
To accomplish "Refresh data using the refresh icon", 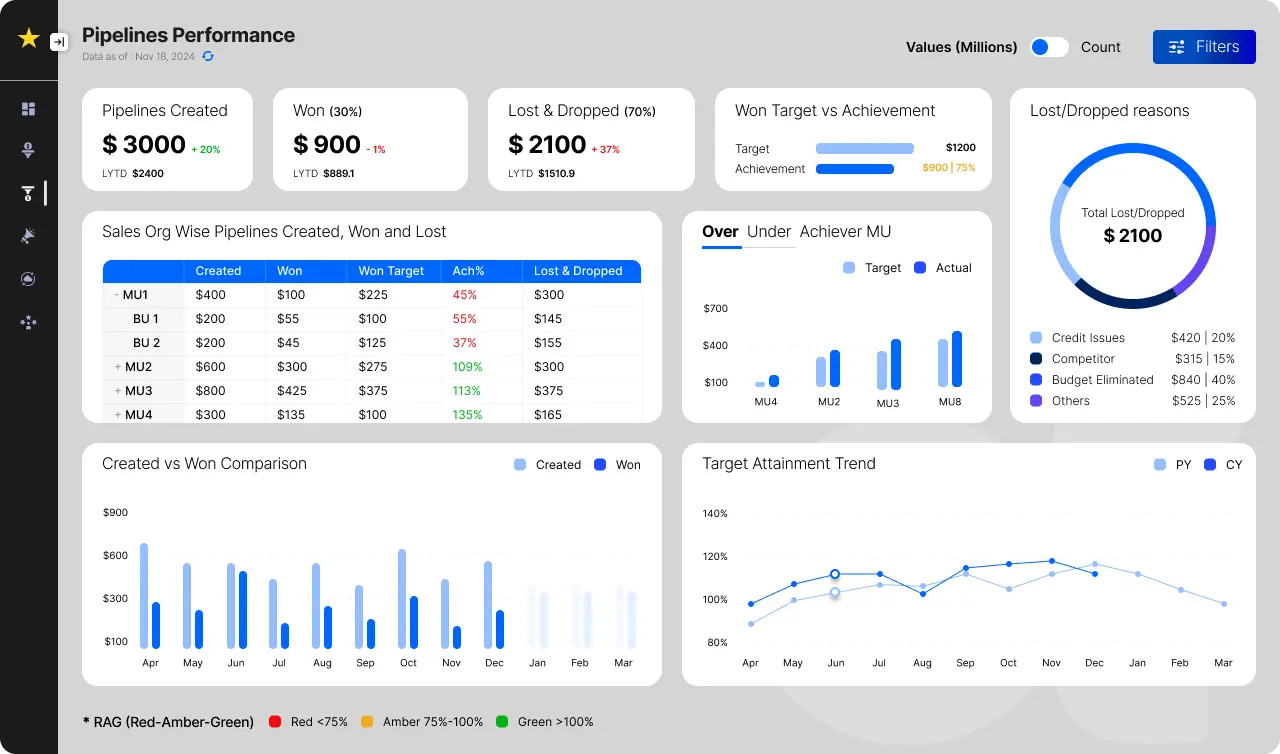I will click(x=208, y=57).
